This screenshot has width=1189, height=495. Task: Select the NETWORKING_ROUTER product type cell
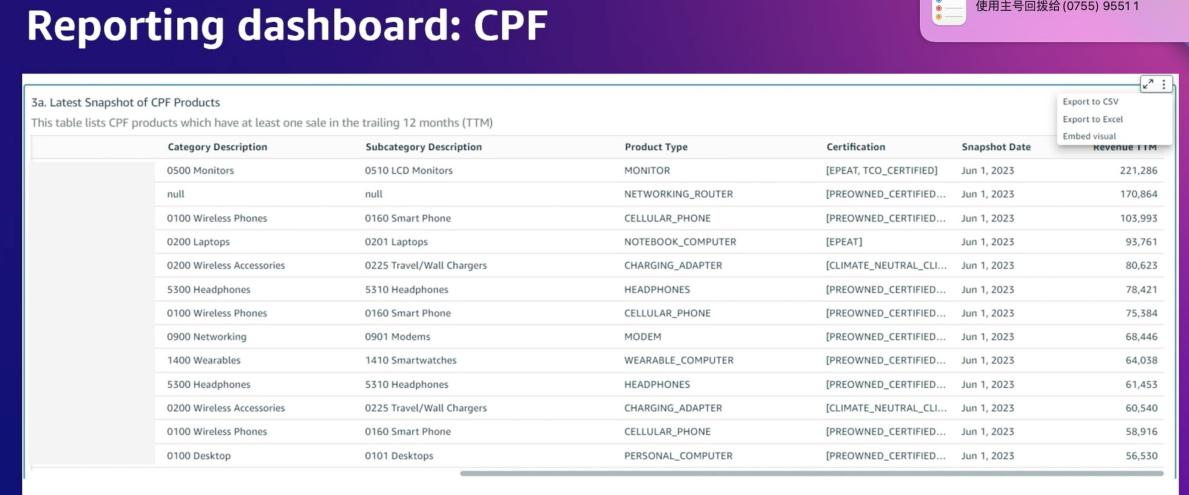click(x=679, y=194)
